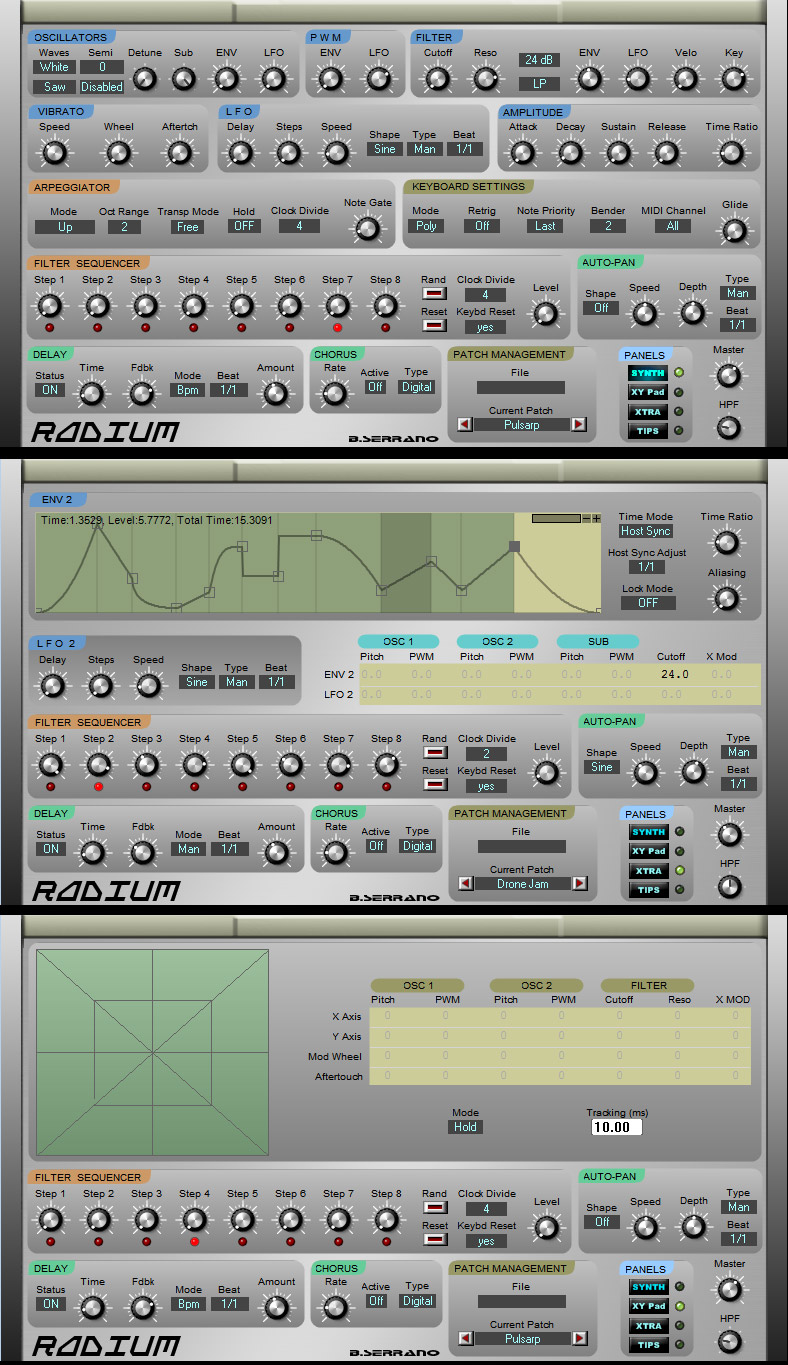Click the Reso knob in Filter section

click(485, 78)
